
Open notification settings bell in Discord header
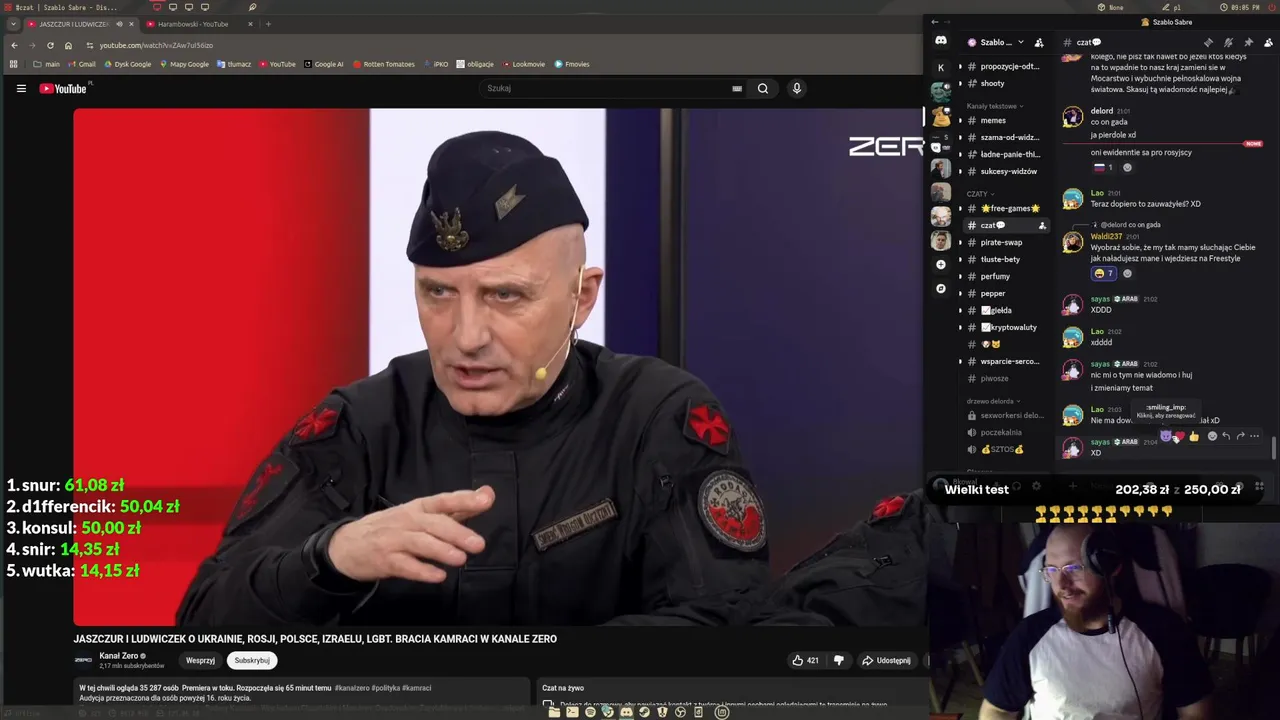[1228, 42]
